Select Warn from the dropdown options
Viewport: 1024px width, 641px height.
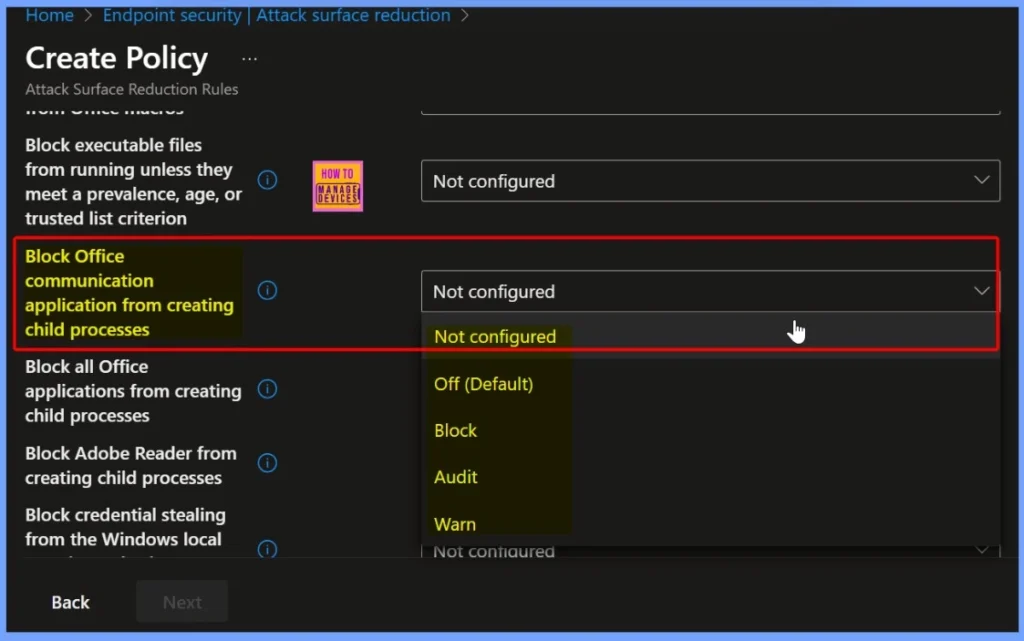tap(455, 524)
